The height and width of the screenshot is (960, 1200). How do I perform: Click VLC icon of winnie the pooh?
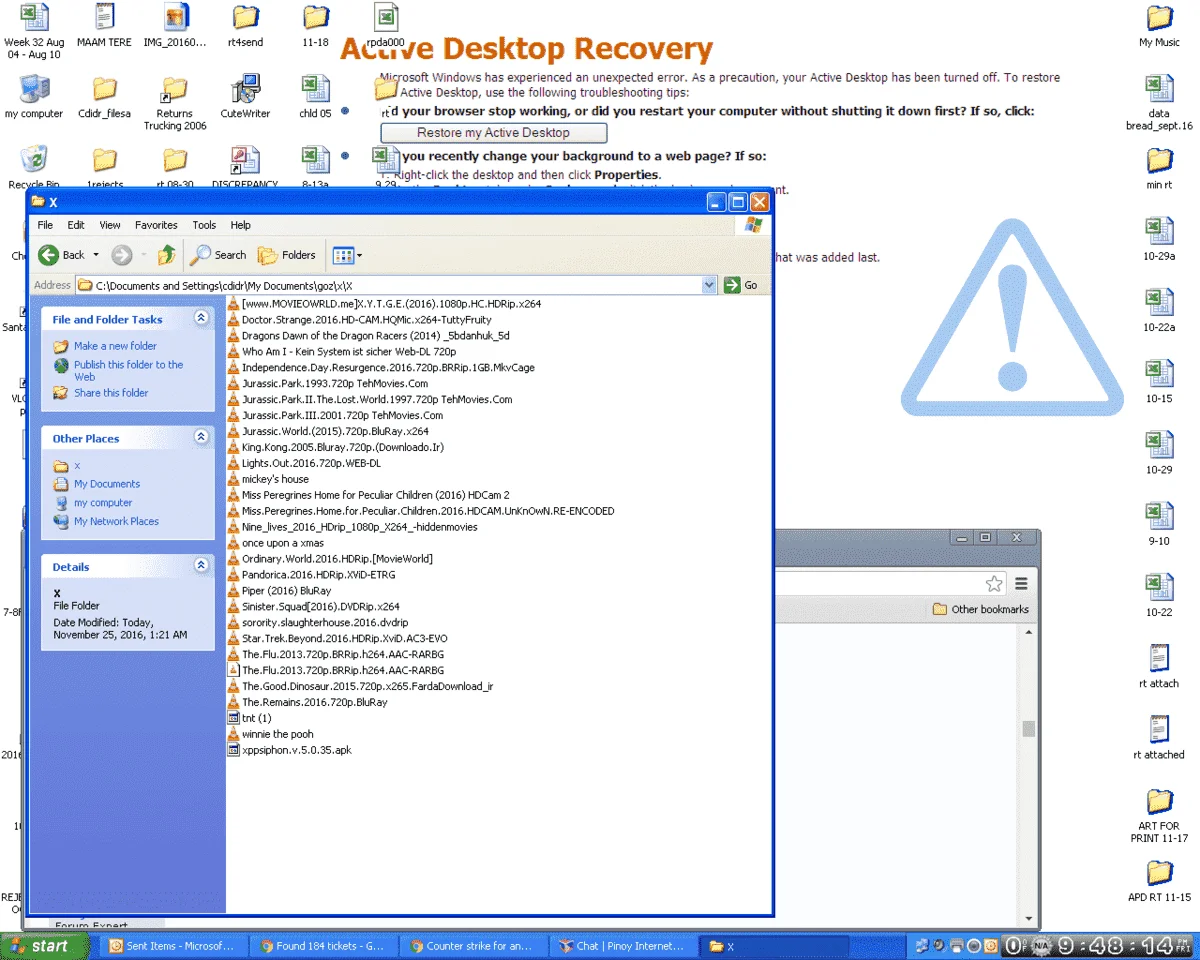point(234,734)
